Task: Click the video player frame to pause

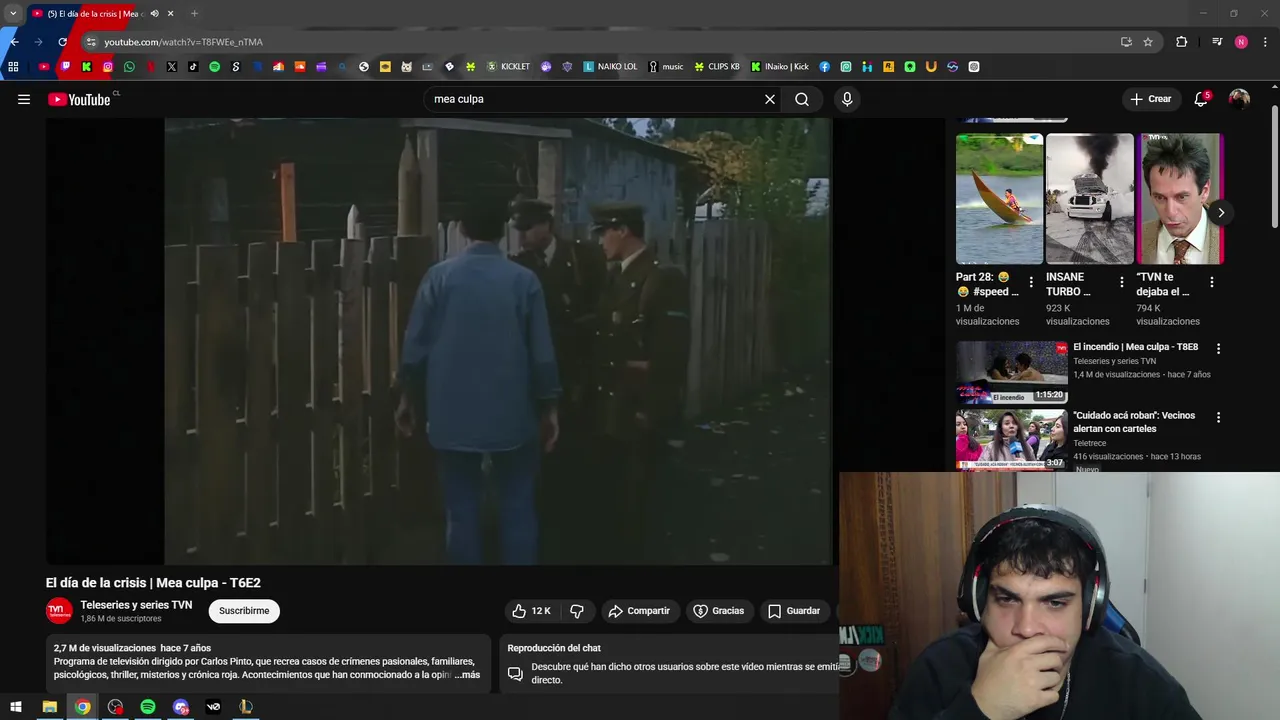Action: (x=439, y=341)
